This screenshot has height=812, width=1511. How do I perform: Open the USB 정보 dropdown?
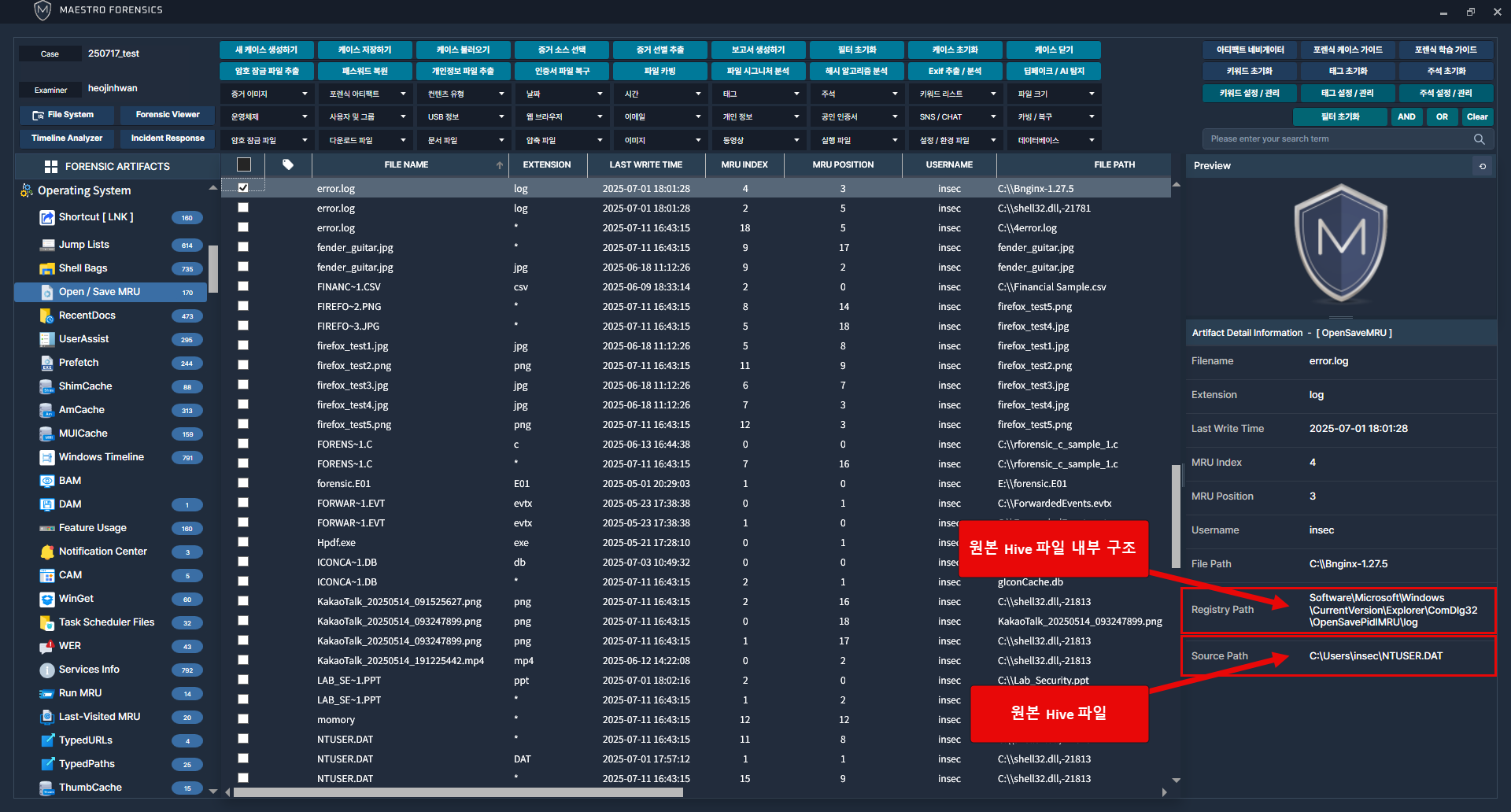click(464, 116)
